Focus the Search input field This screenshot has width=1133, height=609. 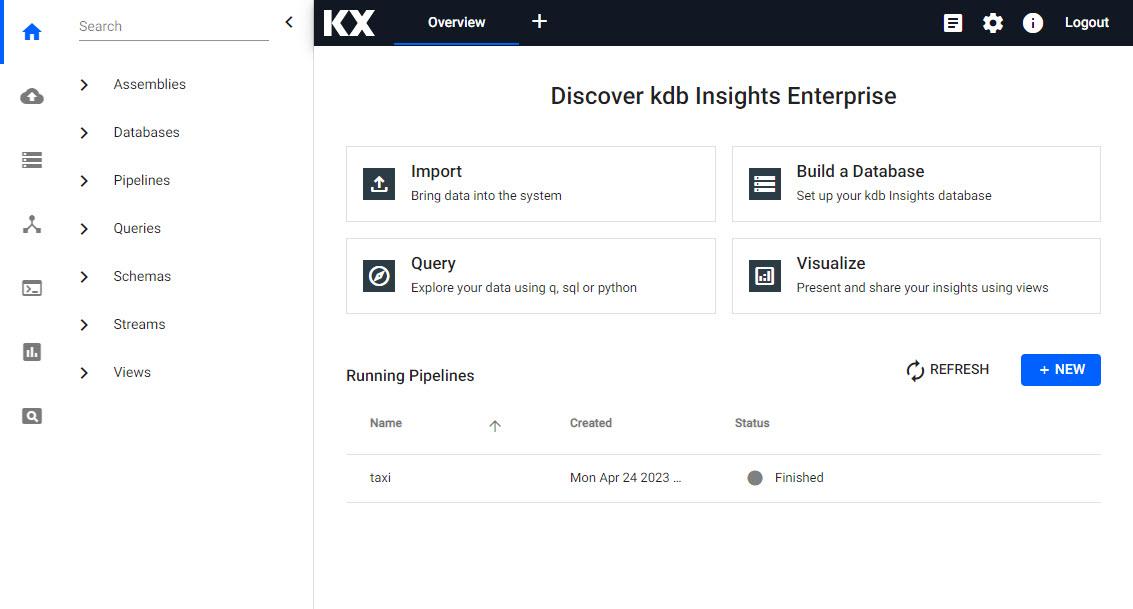click(x=173, y=27)
